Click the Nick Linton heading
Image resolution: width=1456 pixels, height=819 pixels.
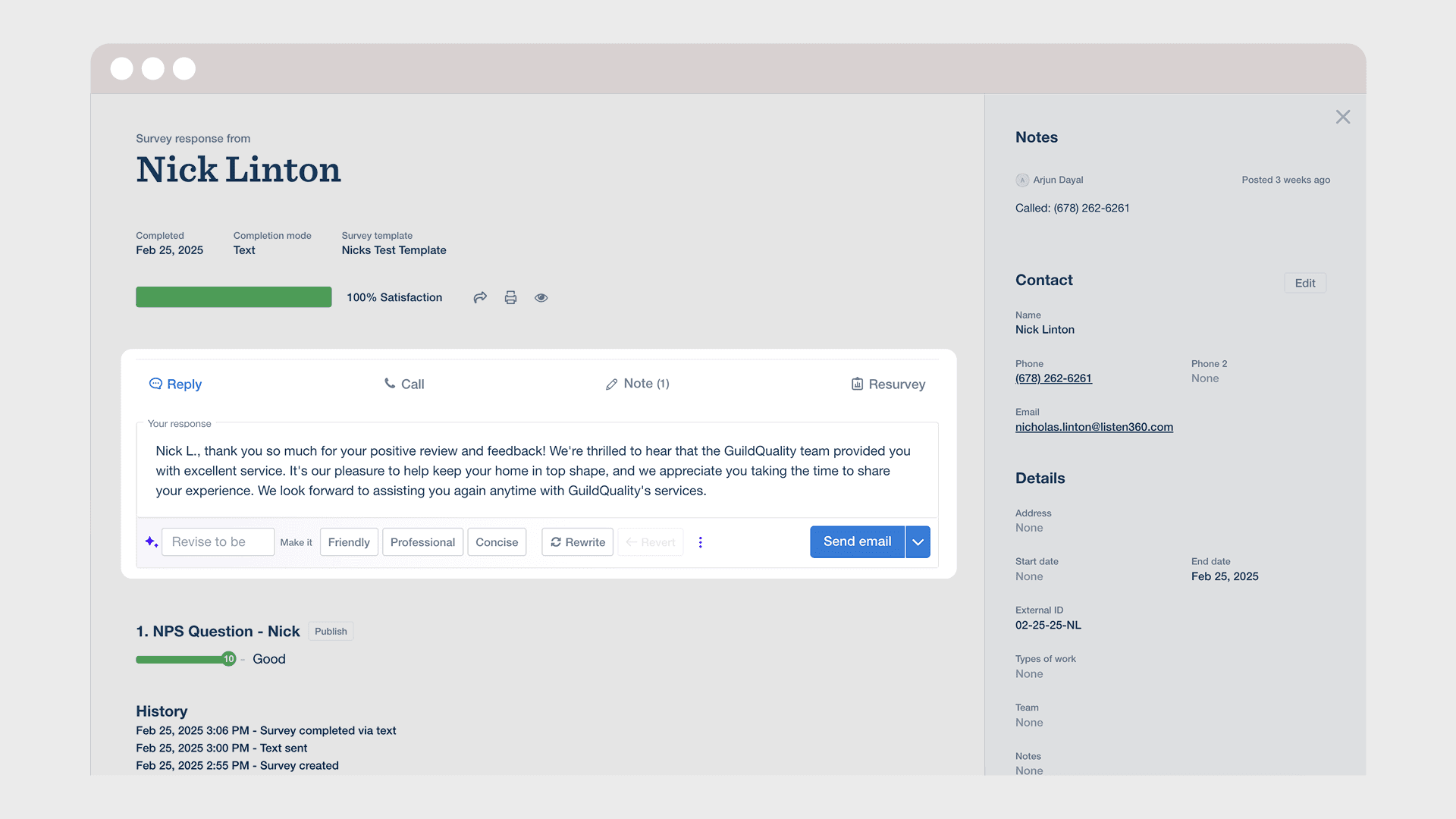[238, 169]
